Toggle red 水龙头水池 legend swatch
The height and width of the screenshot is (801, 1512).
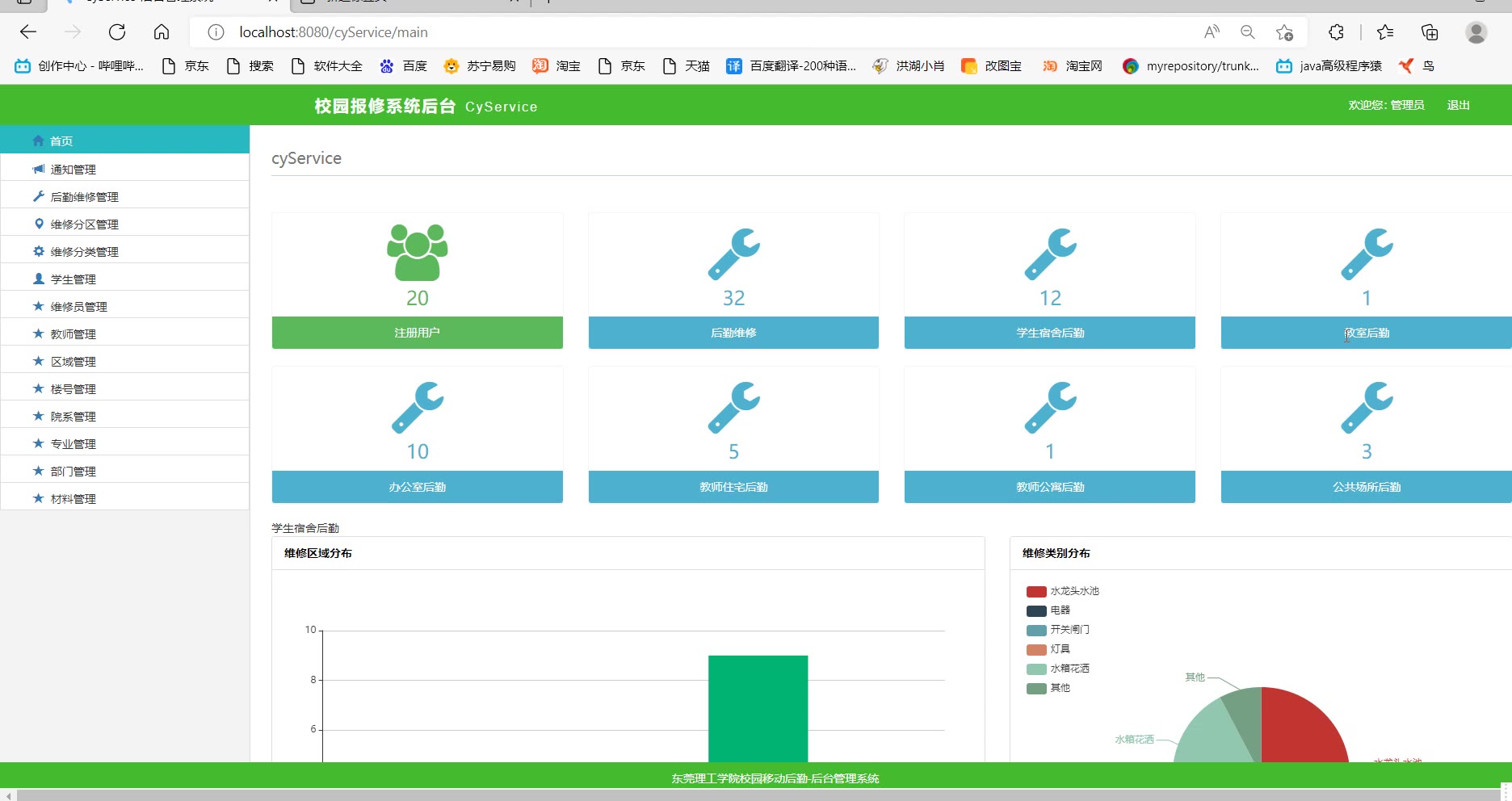tap(1036, 591)
